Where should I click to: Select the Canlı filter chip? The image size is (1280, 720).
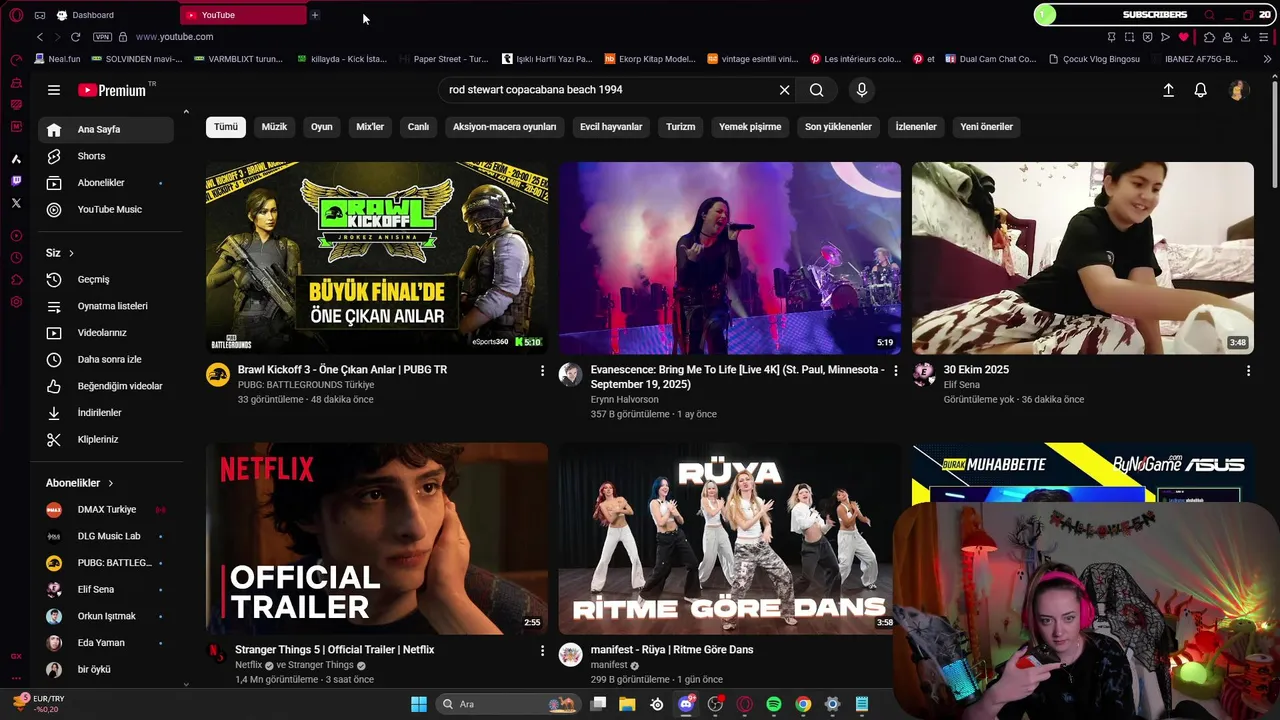418,127
